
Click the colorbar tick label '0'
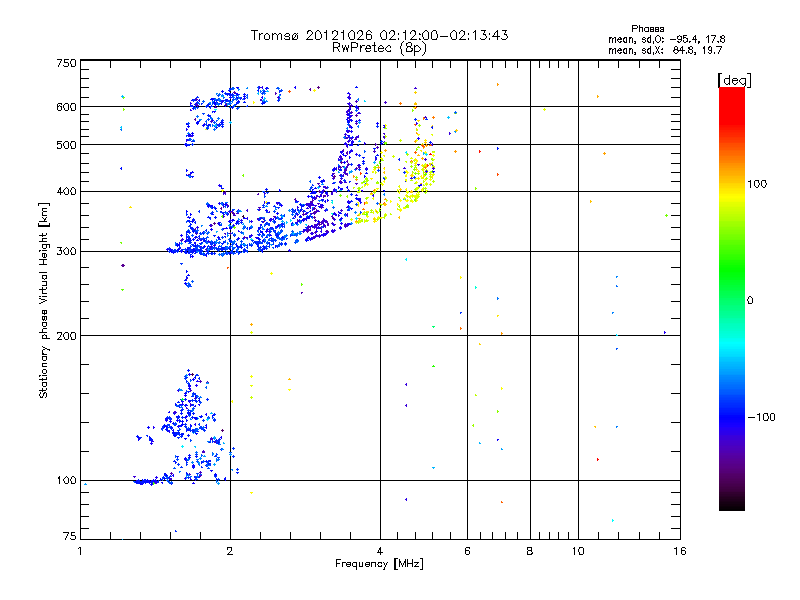750,301
